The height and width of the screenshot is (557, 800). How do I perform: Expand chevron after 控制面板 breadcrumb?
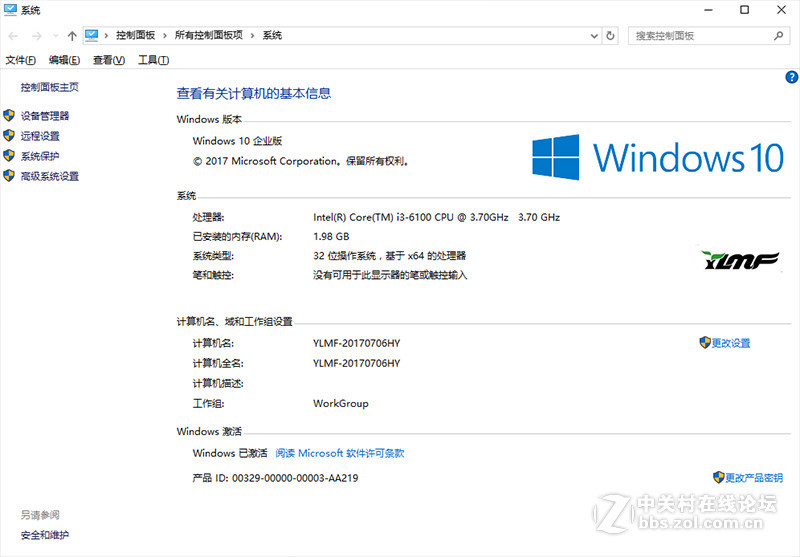165,35
